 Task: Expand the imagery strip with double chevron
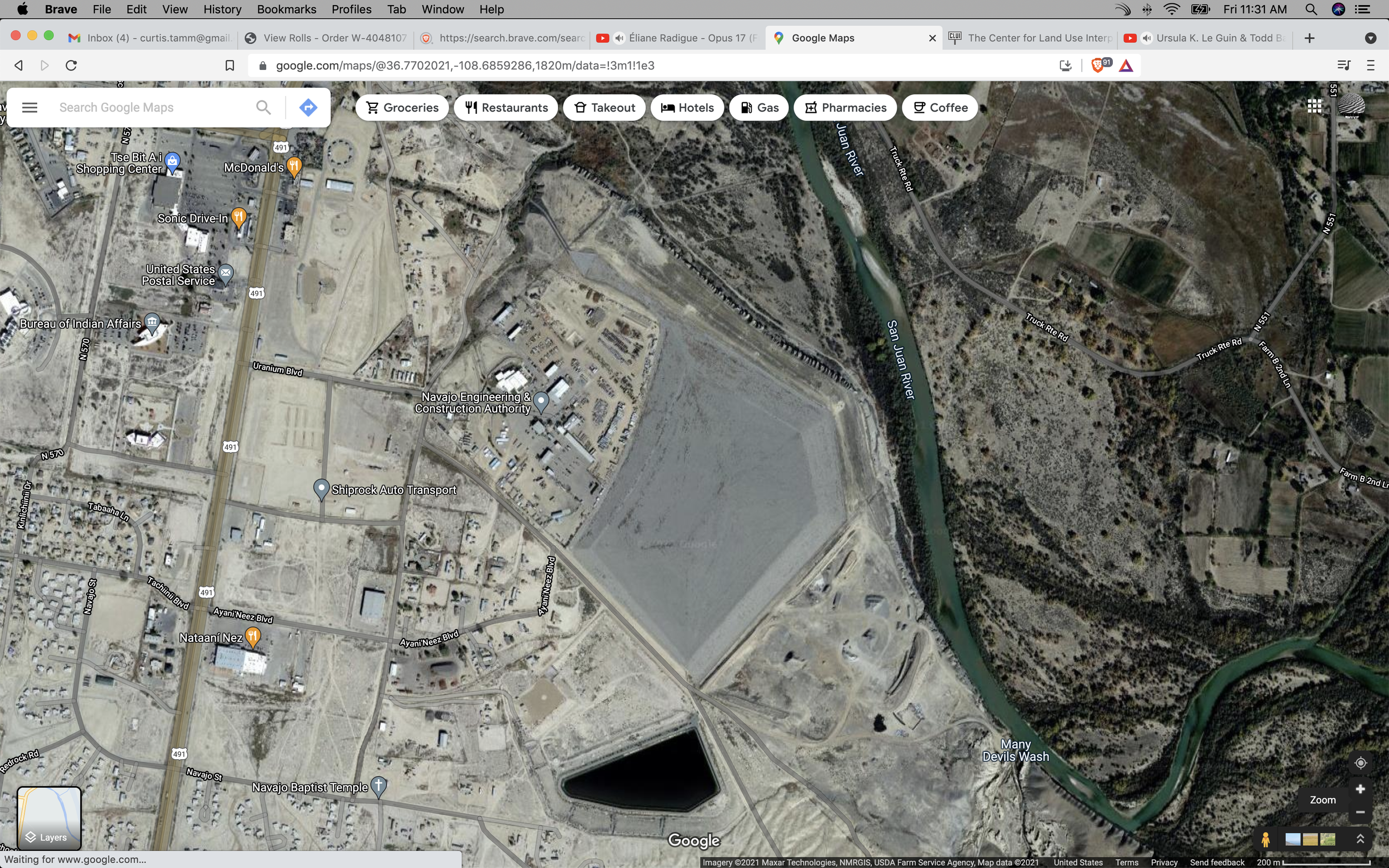coord(1360,839)
